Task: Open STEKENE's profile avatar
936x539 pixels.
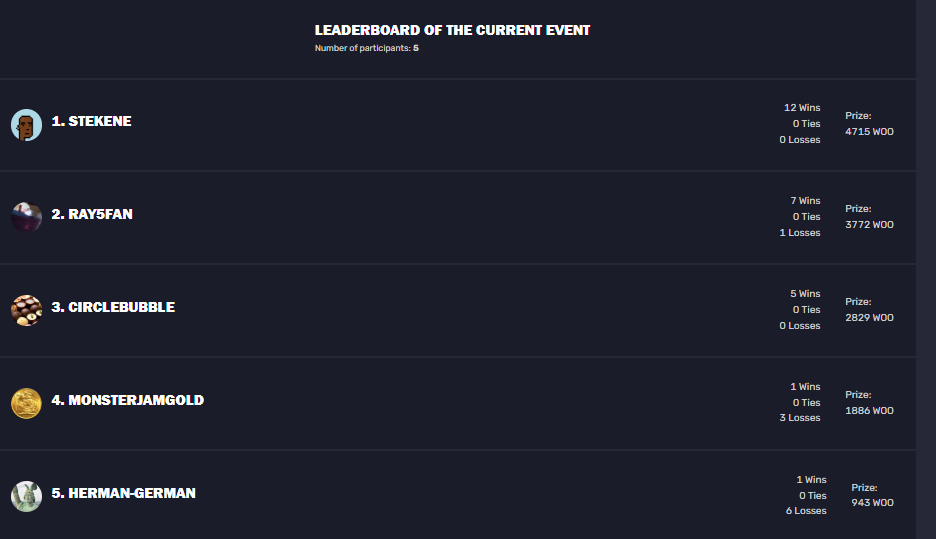Action: (x=26, y=125)
